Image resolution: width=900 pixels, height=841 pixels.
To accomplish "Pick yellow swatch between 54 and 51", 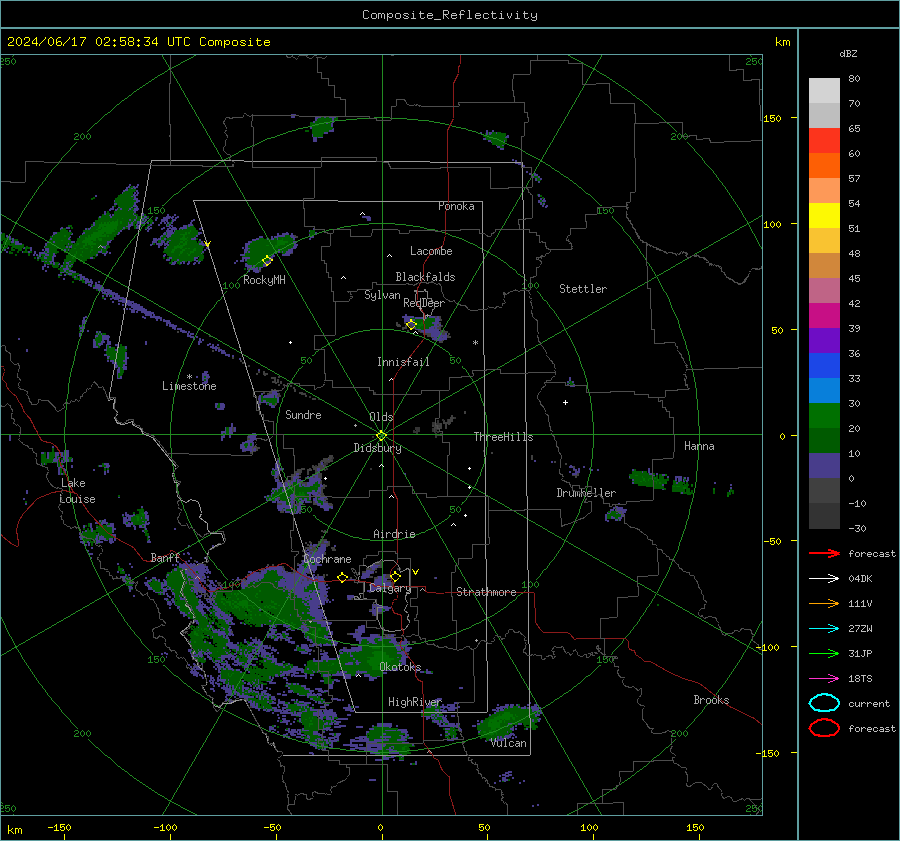I will (824, 215).
